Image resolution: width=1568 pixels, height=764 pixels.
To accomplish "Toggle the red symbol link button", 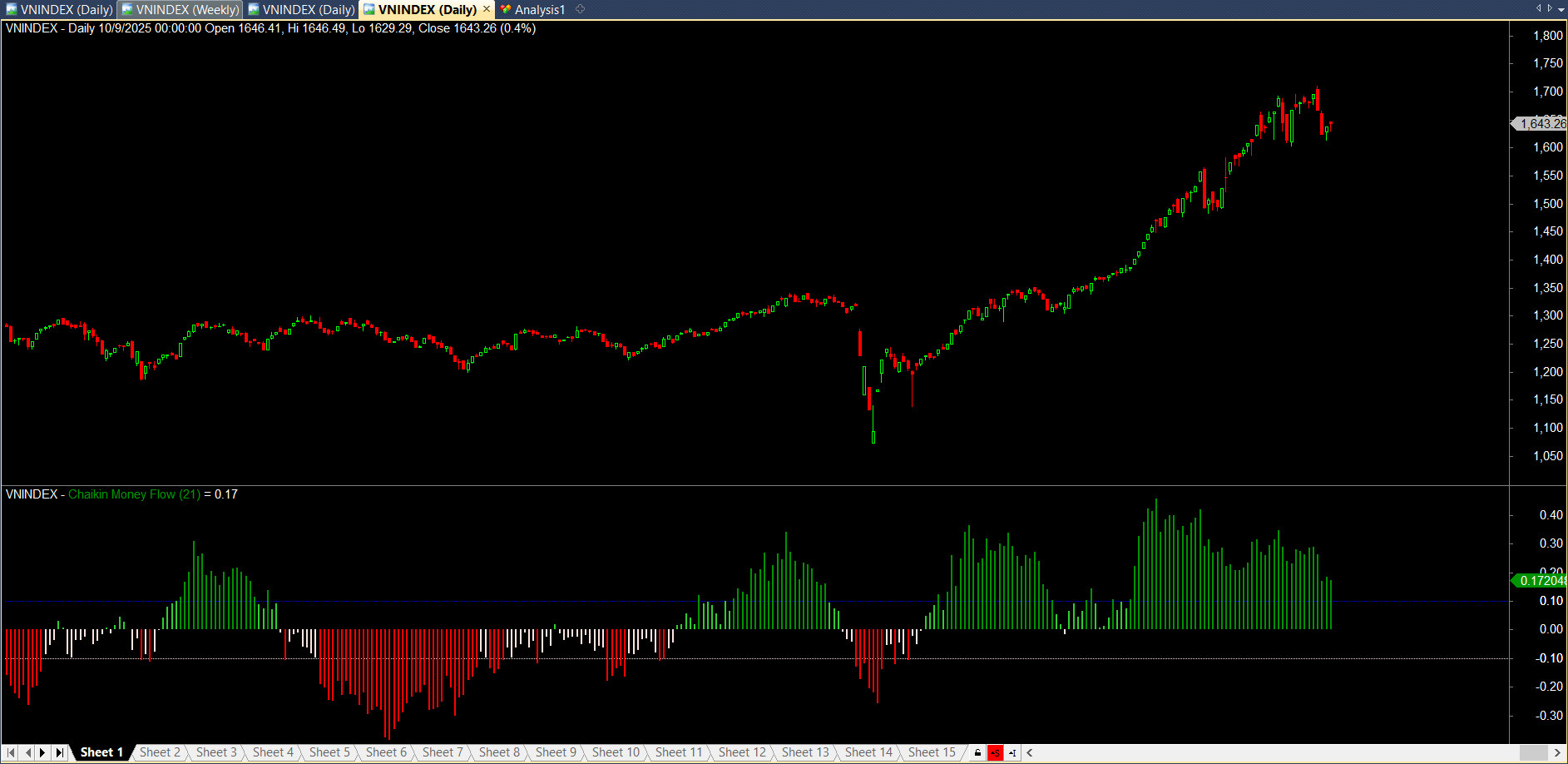I will coord(995,753).
